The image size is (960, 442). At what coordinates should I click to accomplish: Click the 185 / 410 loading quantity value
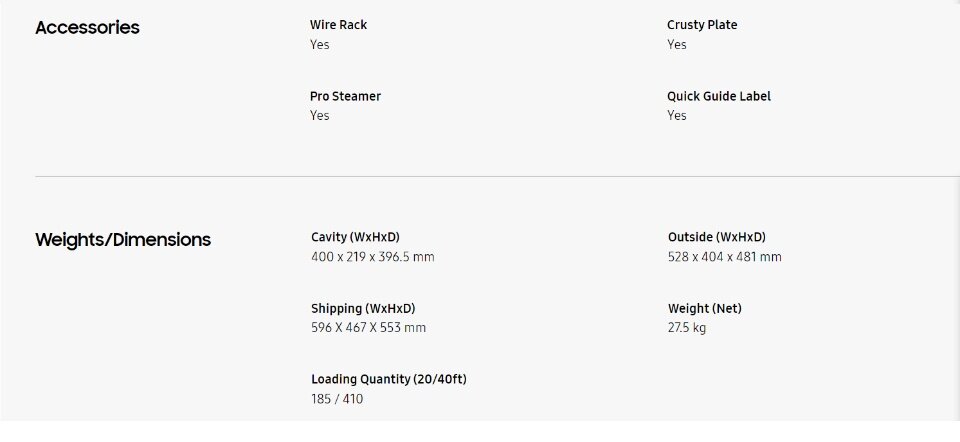pos(337,399)
